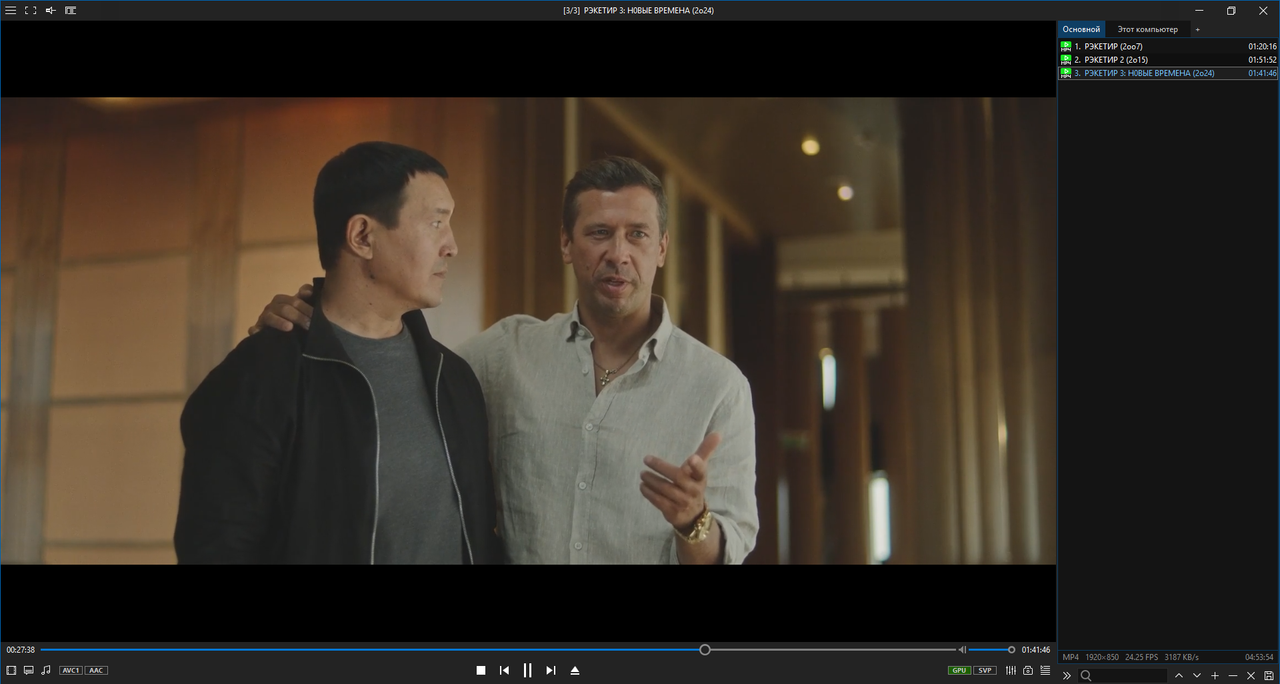This screenshot has width=1280, height=684.
Task: Adjust the volume slider
Action: pyautogui.click(x=991, y=650)
